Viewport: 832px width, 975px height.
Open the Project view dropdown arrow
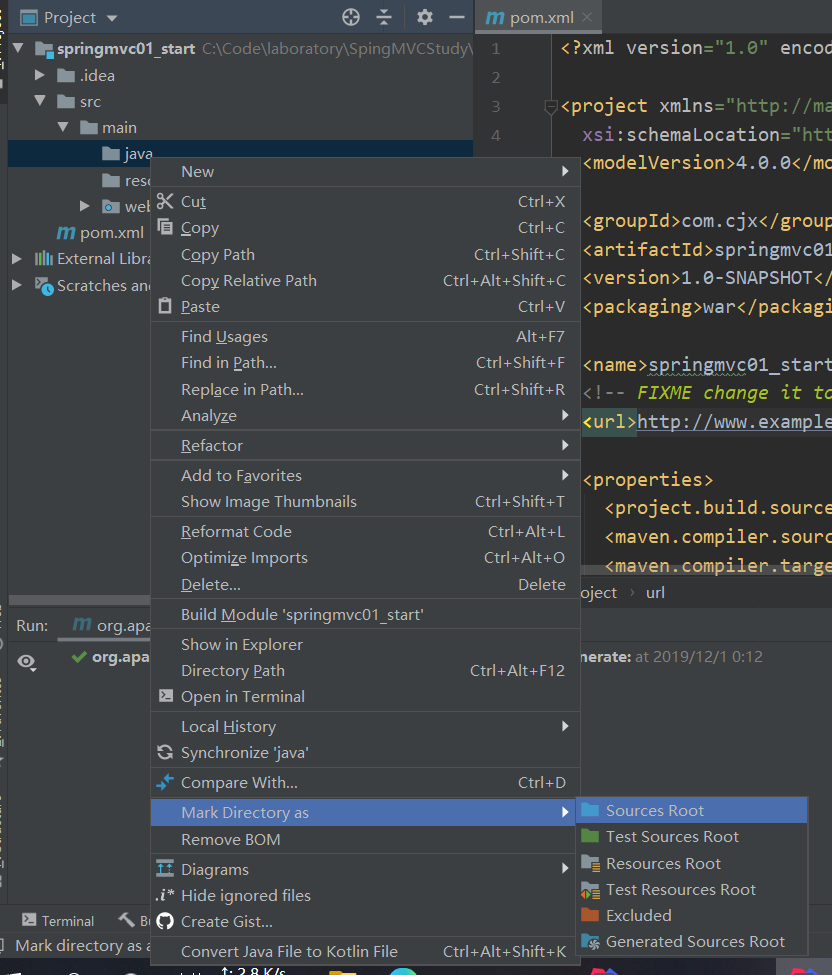112,18
